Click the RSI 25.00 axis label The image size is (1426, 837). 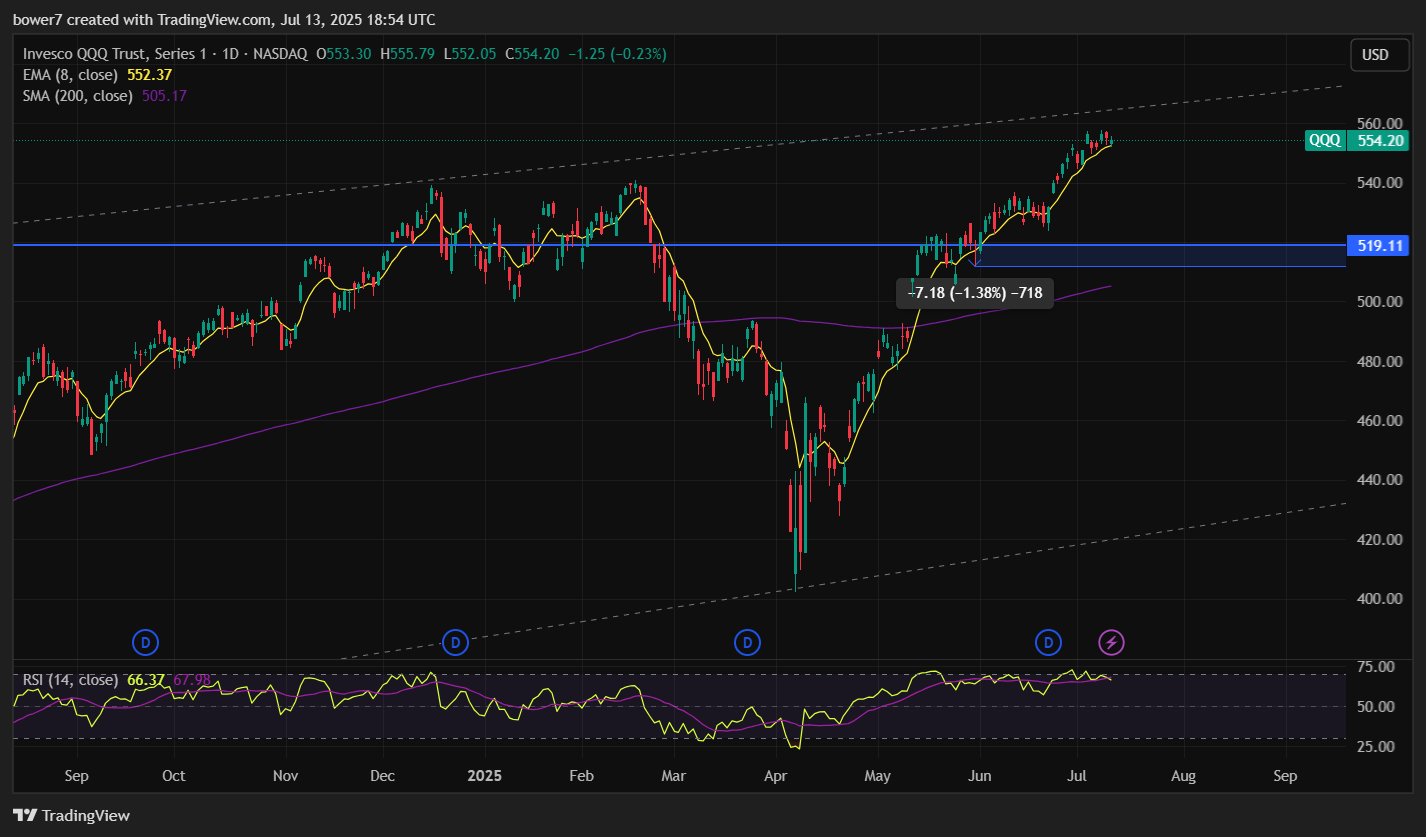pos(1377,747)
